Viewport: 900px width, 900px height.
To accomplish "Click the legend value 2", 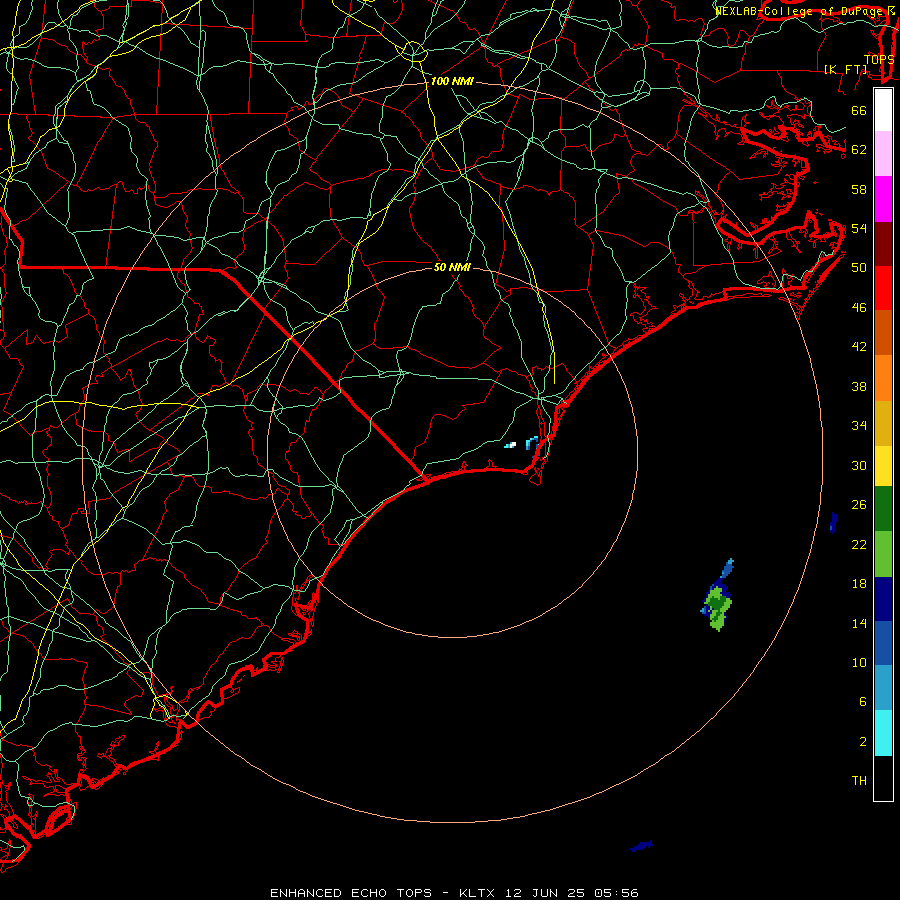I will click(x=863, y=742).
